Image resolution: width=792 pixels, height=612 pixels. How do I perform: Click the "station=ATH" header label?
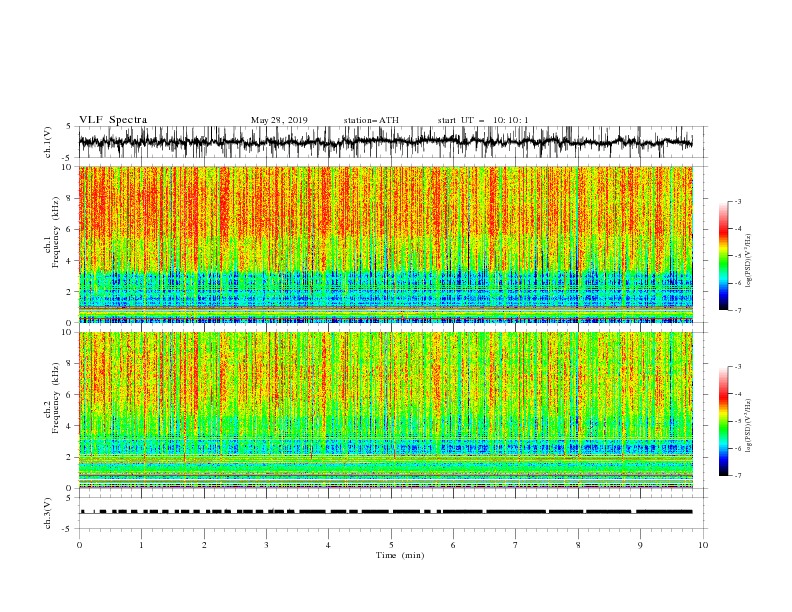[371, 120]
